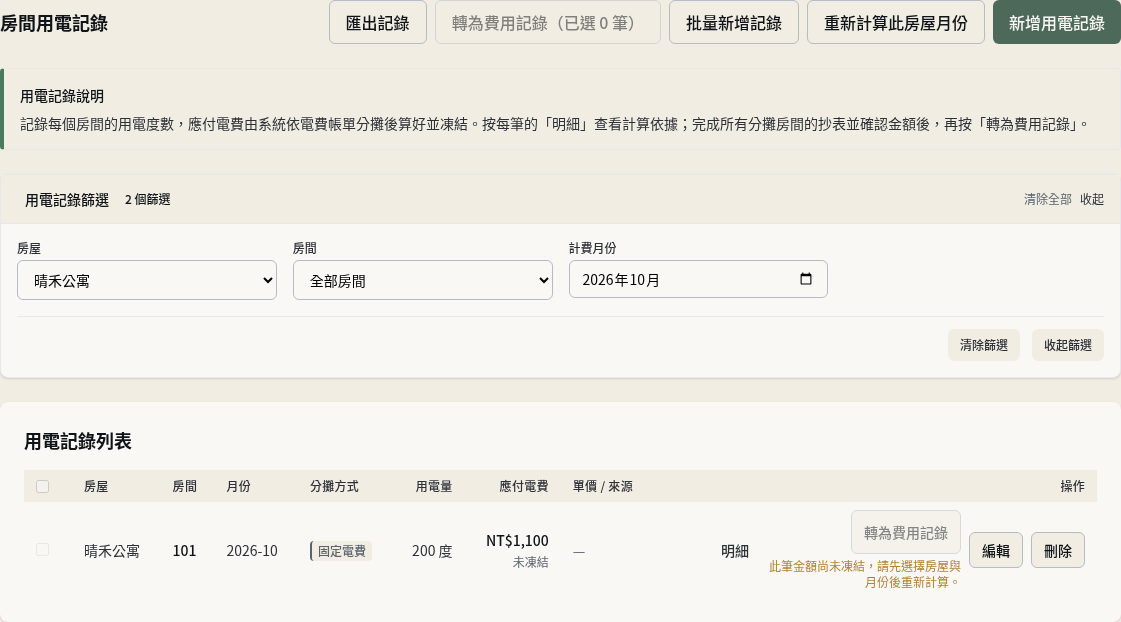Collapse the filter panel via 收起

(1092, 199)
